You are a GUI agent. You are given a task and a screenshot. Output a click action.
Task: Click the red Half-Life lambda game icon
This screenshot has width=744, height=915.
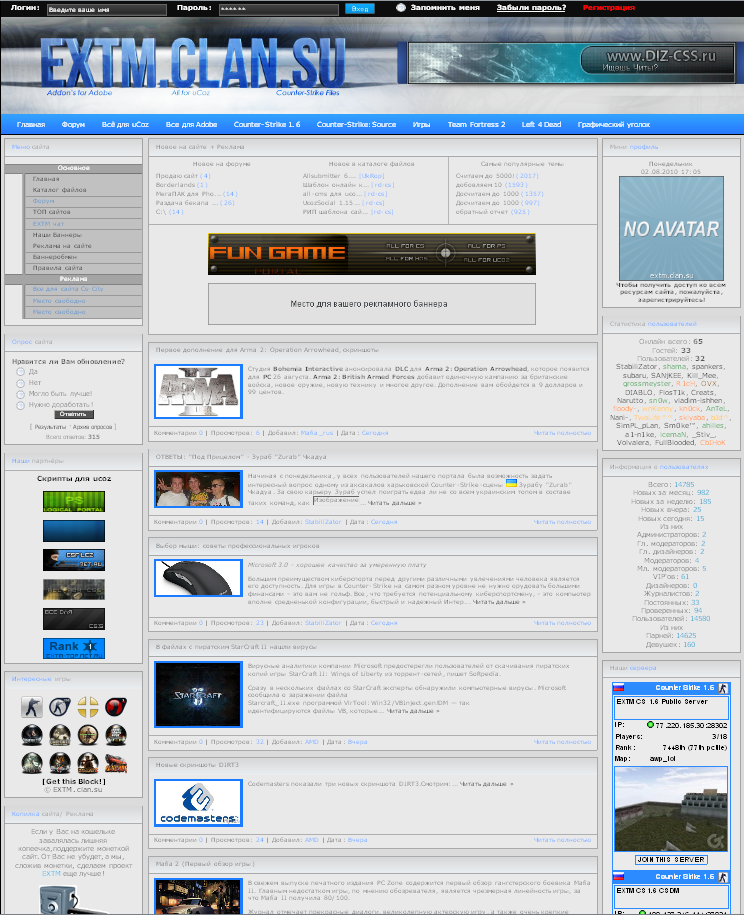[x=117, y=707]
